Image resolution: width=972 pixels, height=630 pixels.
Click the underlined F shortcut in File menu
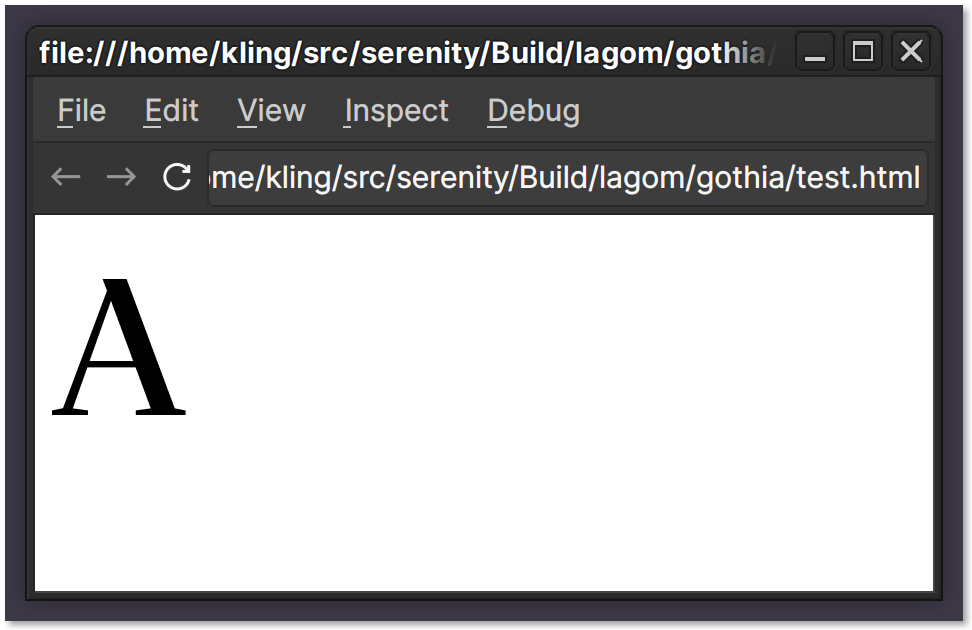(63, 111)
